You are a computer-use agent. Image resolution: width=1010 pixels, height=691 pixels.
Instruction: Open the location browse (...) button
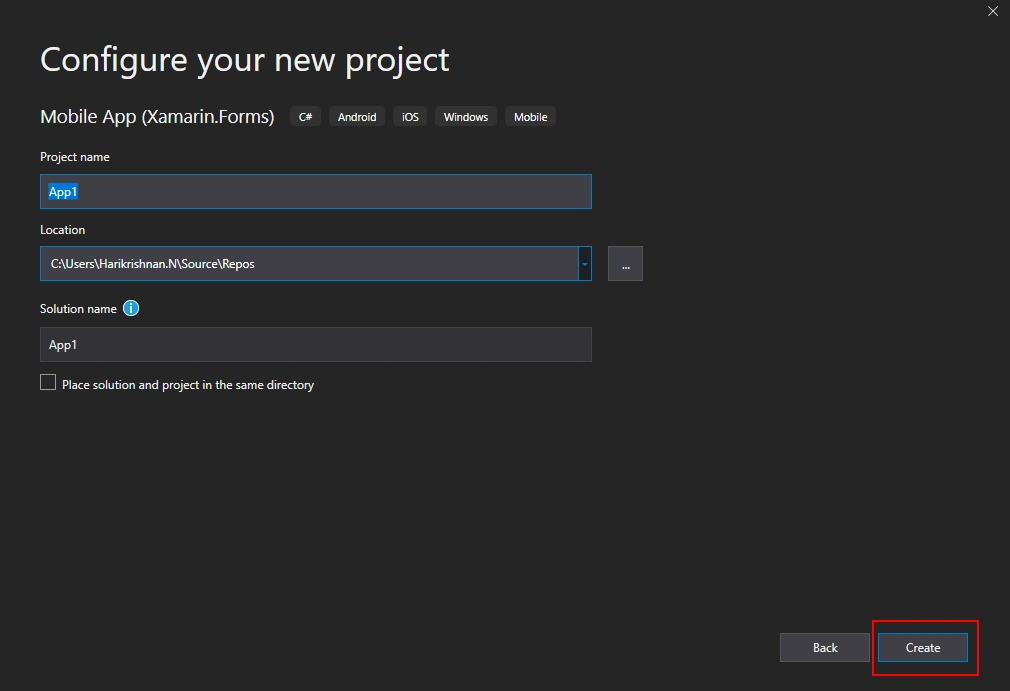pos(625,264)
